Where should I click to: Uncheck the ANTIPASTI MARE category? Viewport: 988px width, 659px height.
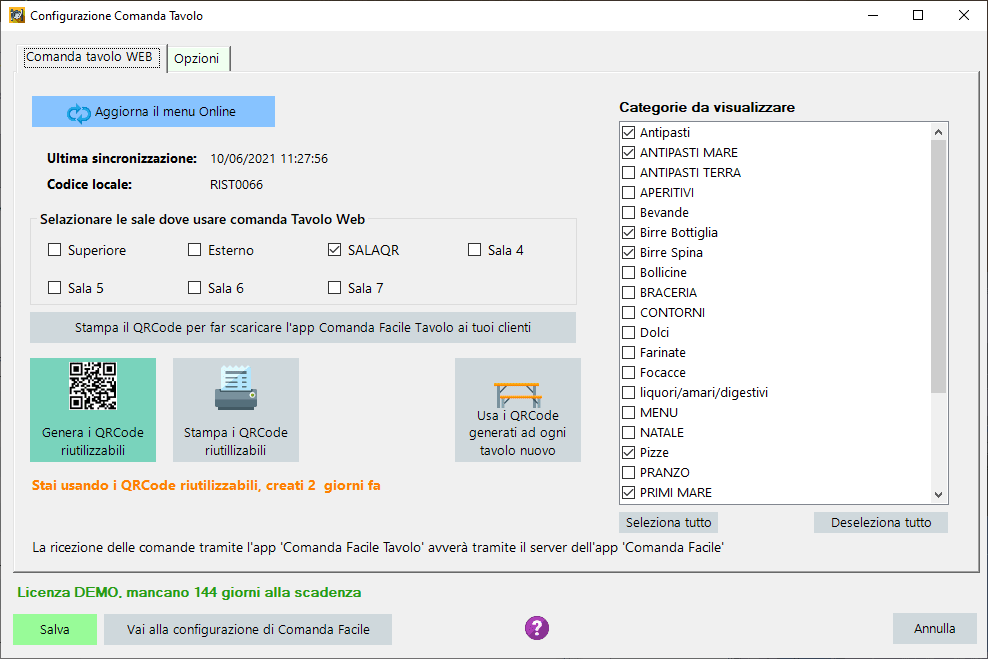pyautogui.click(x=628, y=152)
